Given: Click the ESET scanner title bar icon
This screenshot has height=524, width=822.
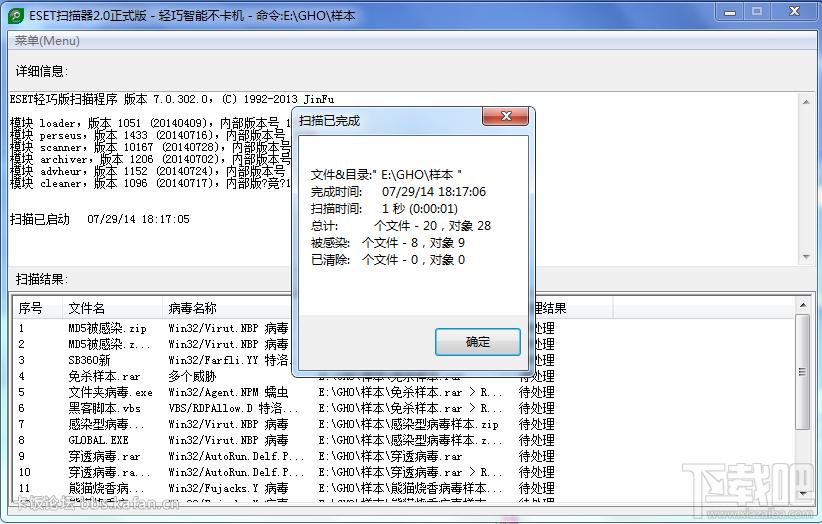Looking at the screenshot, I should tap(16, 15).
